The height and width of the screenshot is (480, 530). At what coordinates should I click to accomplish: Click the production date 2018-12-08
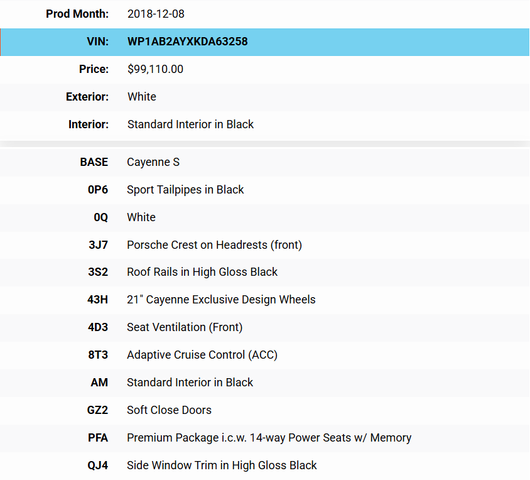click(156, 14)
